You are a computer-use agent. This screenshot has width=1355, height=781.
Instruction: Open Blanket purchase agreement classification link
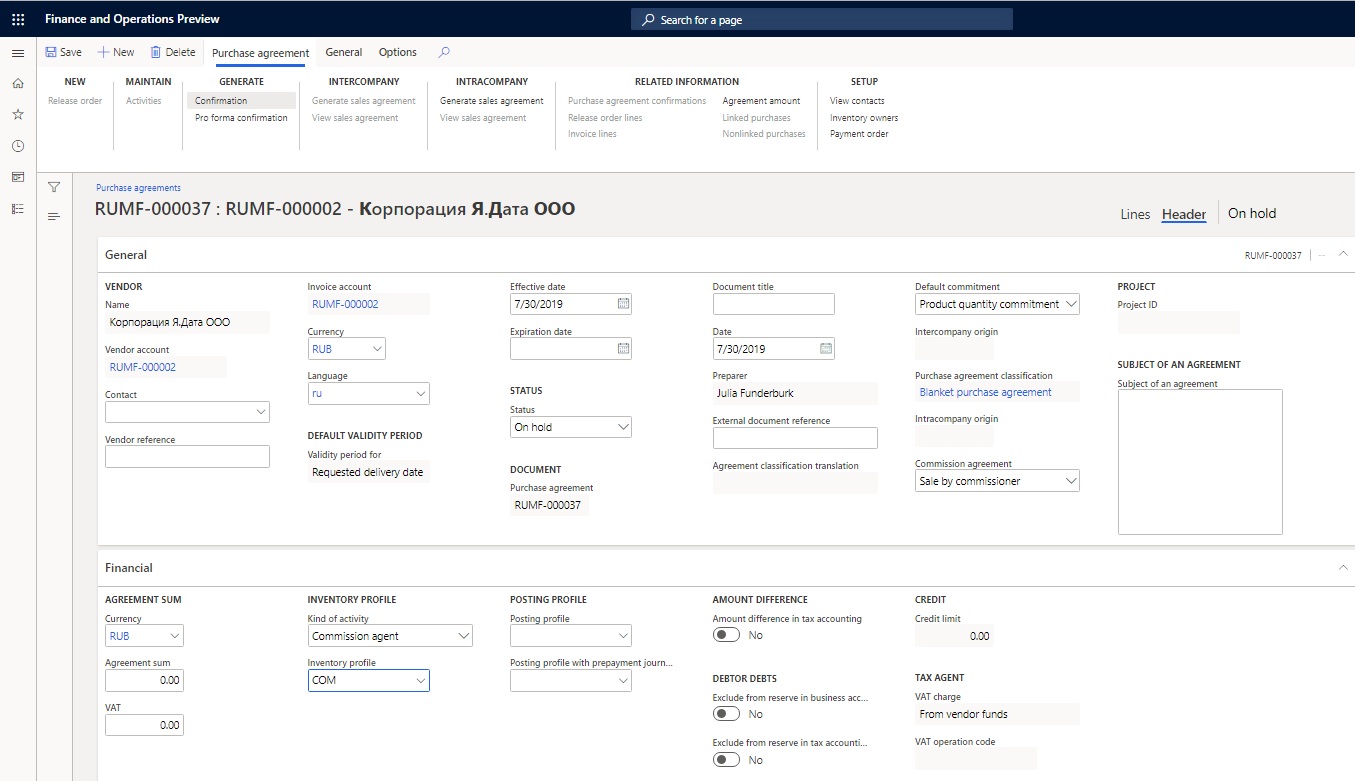coord(986,392)
